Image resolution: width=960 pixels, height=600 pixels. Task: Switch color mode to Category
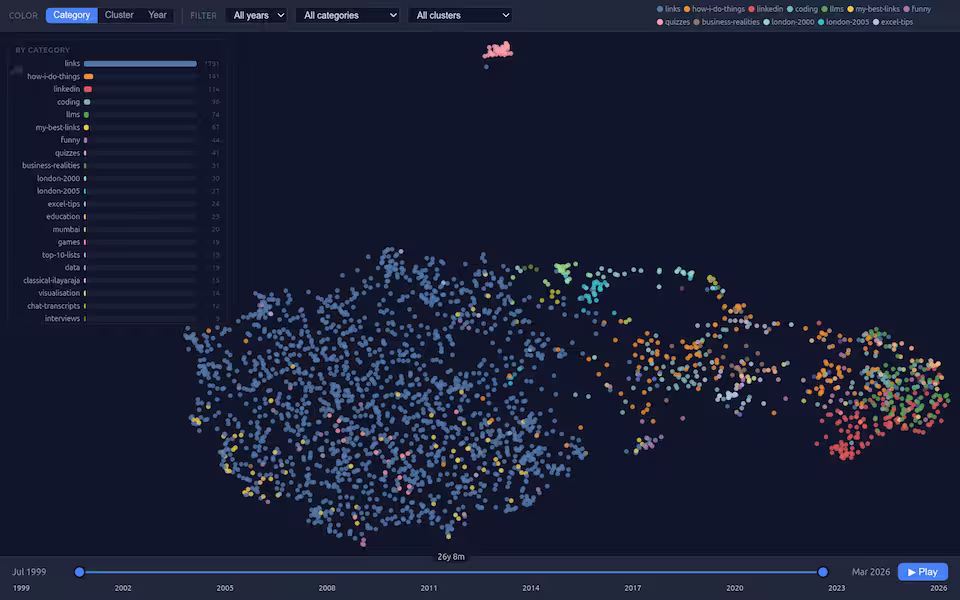click(x=71, y=15)
